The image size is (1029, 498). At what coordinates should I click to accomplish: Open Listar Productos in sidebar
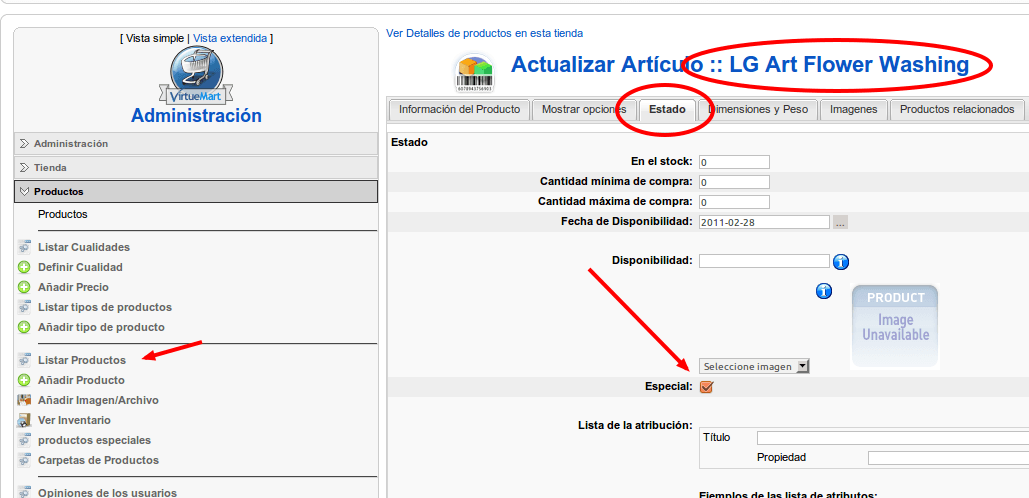[x=81, y=360]
